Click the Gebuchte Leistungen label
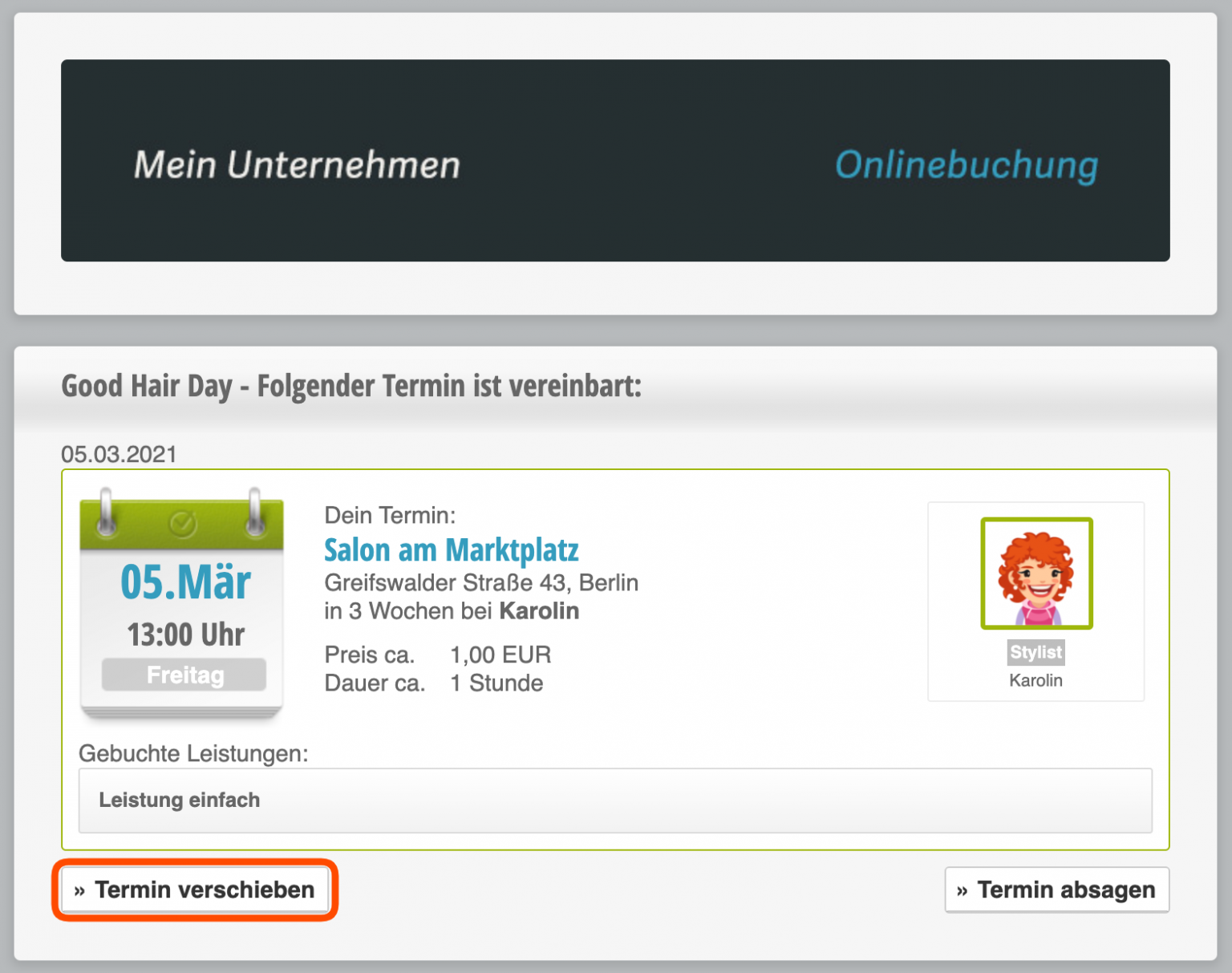 [x=193, y=754]
